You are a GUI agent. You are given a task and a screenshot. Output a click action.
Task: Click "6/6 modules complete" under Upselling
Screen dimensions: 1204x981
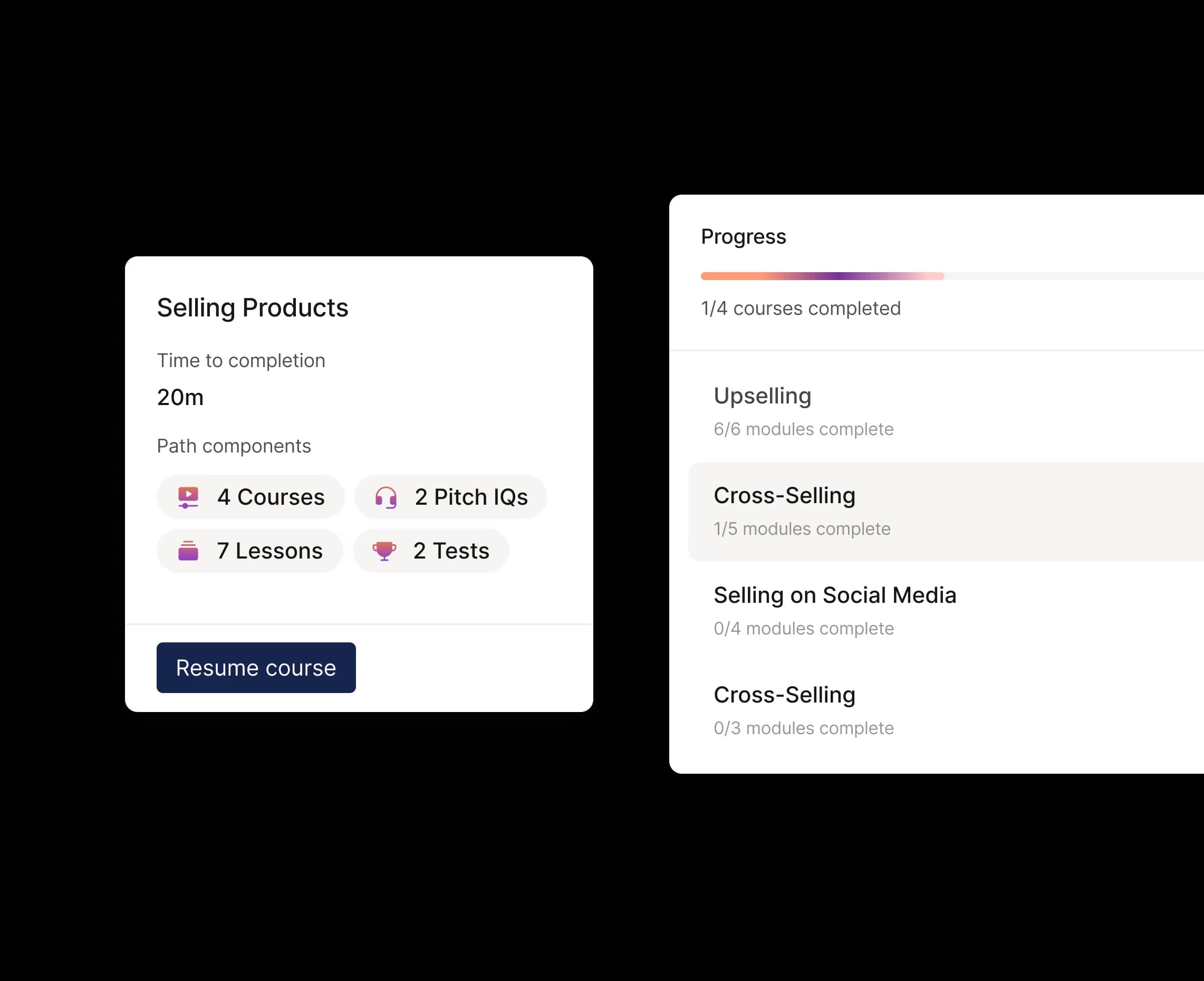pos(803,429)
